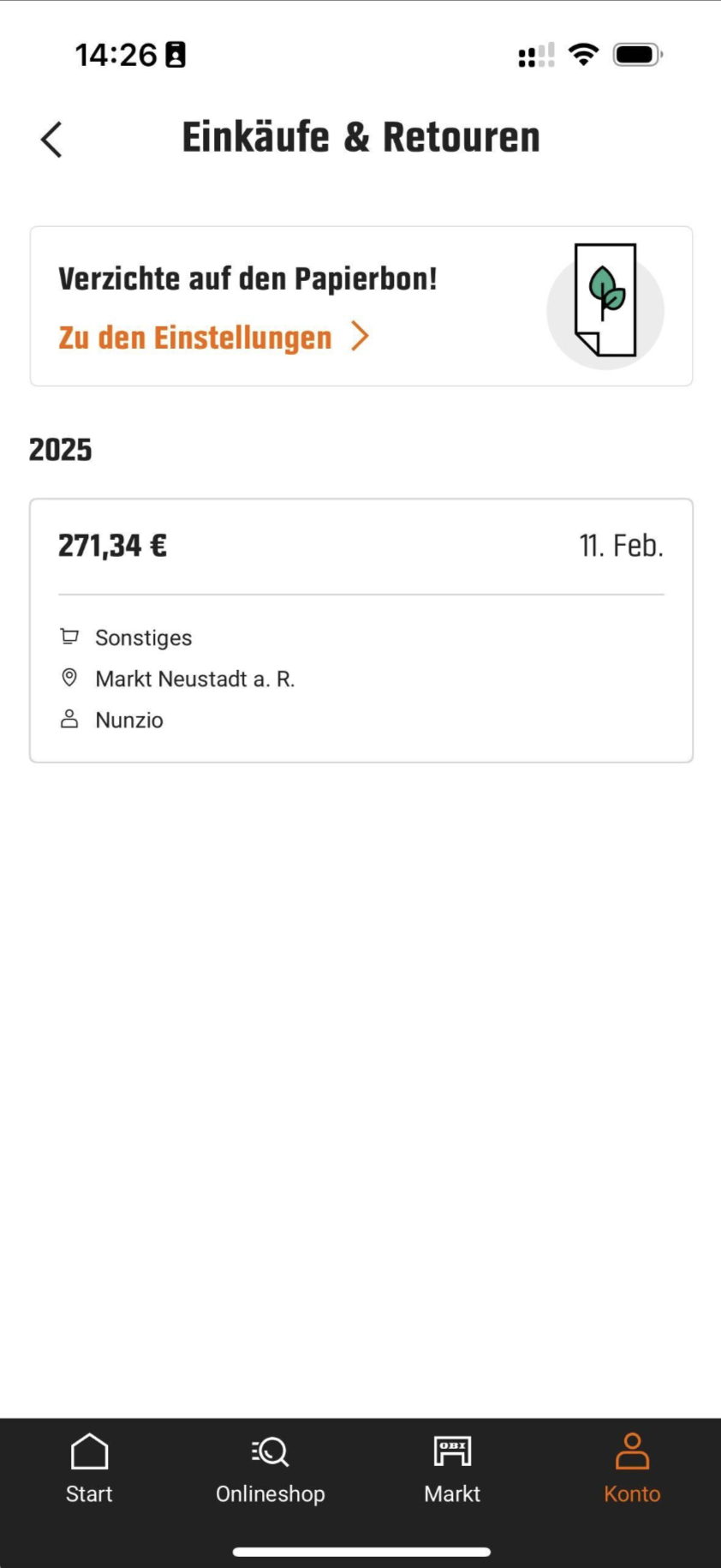
Task: Tap the shopping cart icon beside Sonstiges
Action: [69, 637]
